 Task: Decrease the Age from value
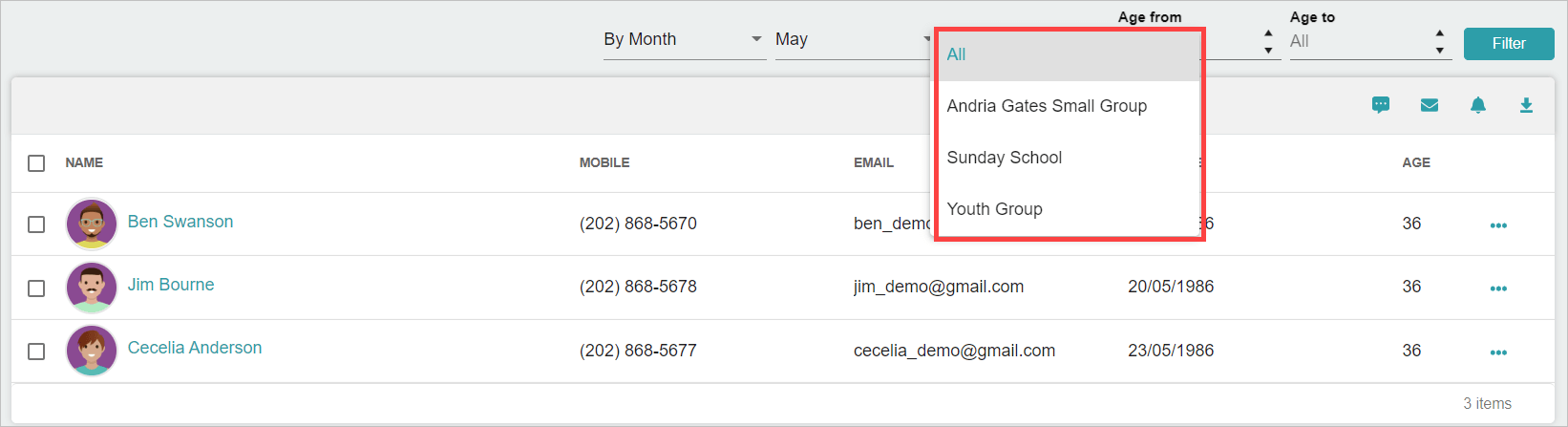(1268, 50)
